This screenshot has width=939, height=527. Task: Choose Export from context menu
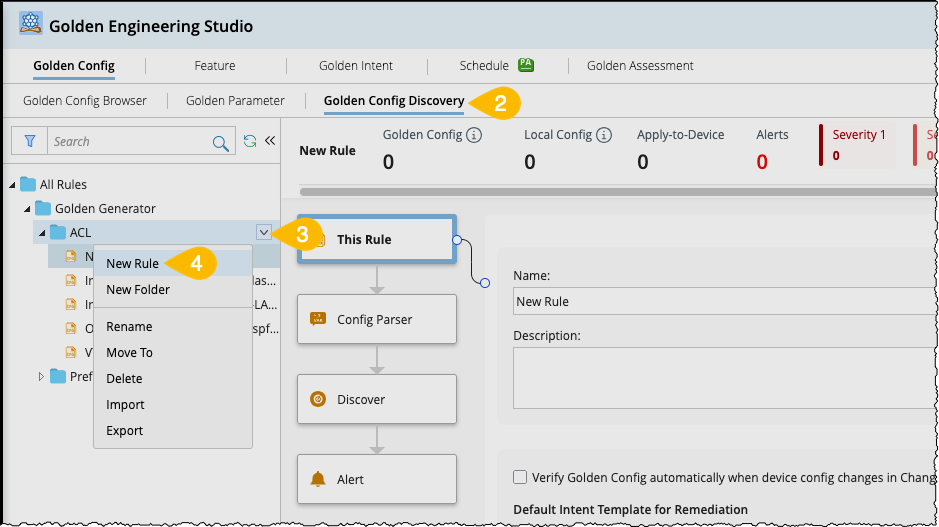point(125,431)
